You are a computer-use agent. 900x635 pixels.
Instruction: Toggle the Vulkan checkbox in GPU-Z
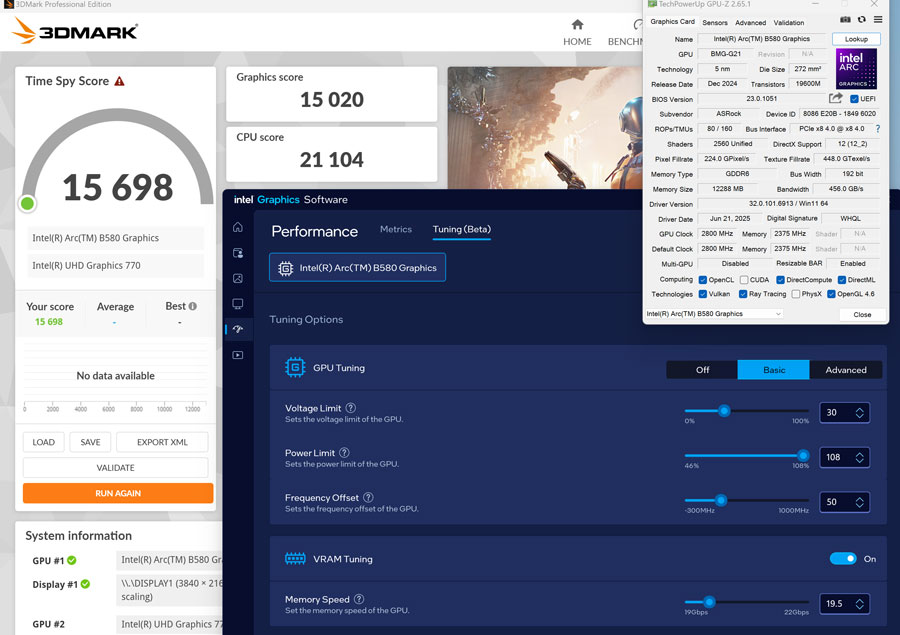pyautogui.click(x=703, y=294)
